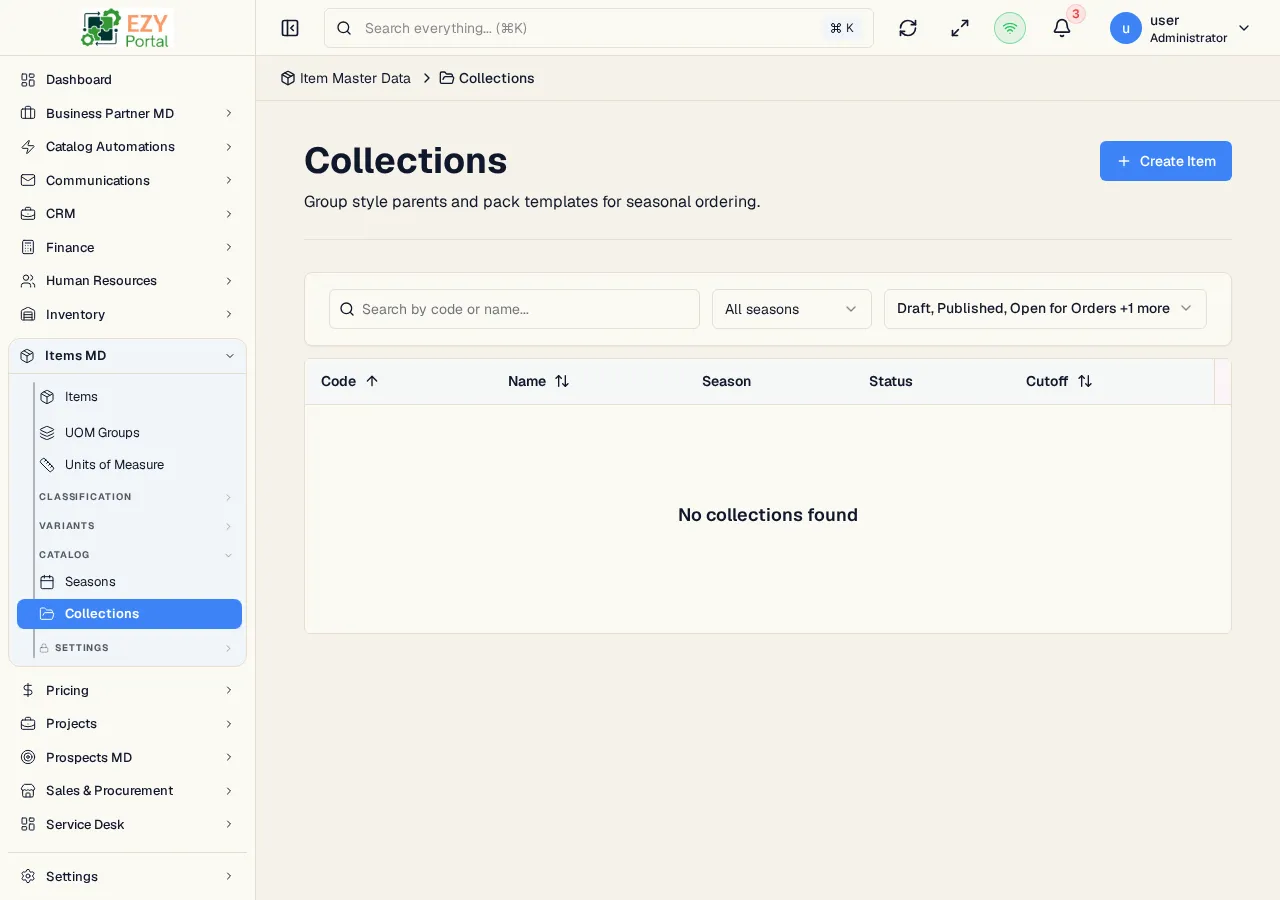Viewport: 1280px width, 900px height.
Task: Focus the Search everything field
Action: [x=599, y=28]
